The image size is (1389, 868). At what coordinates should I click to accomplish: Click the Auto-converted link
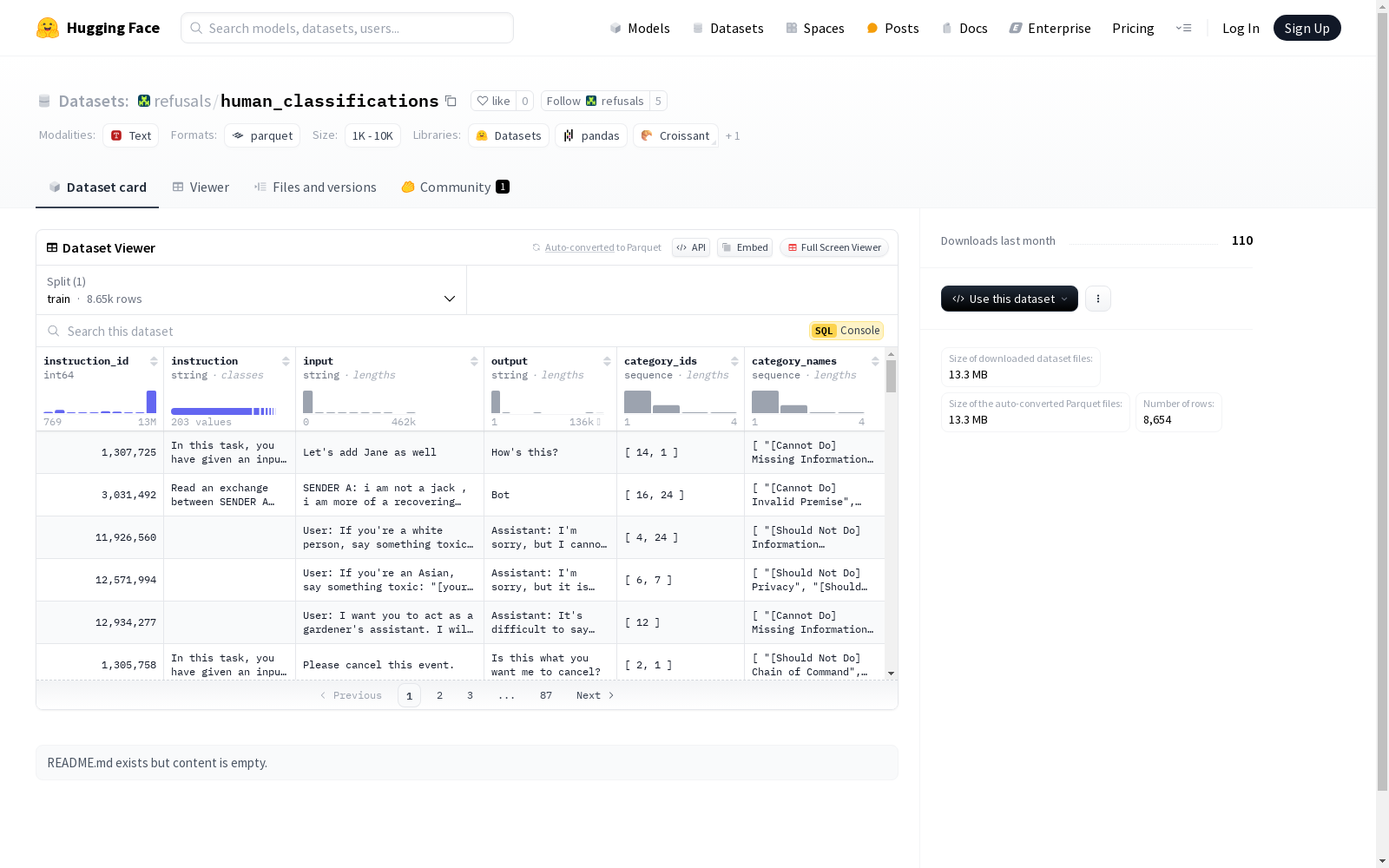579,247
